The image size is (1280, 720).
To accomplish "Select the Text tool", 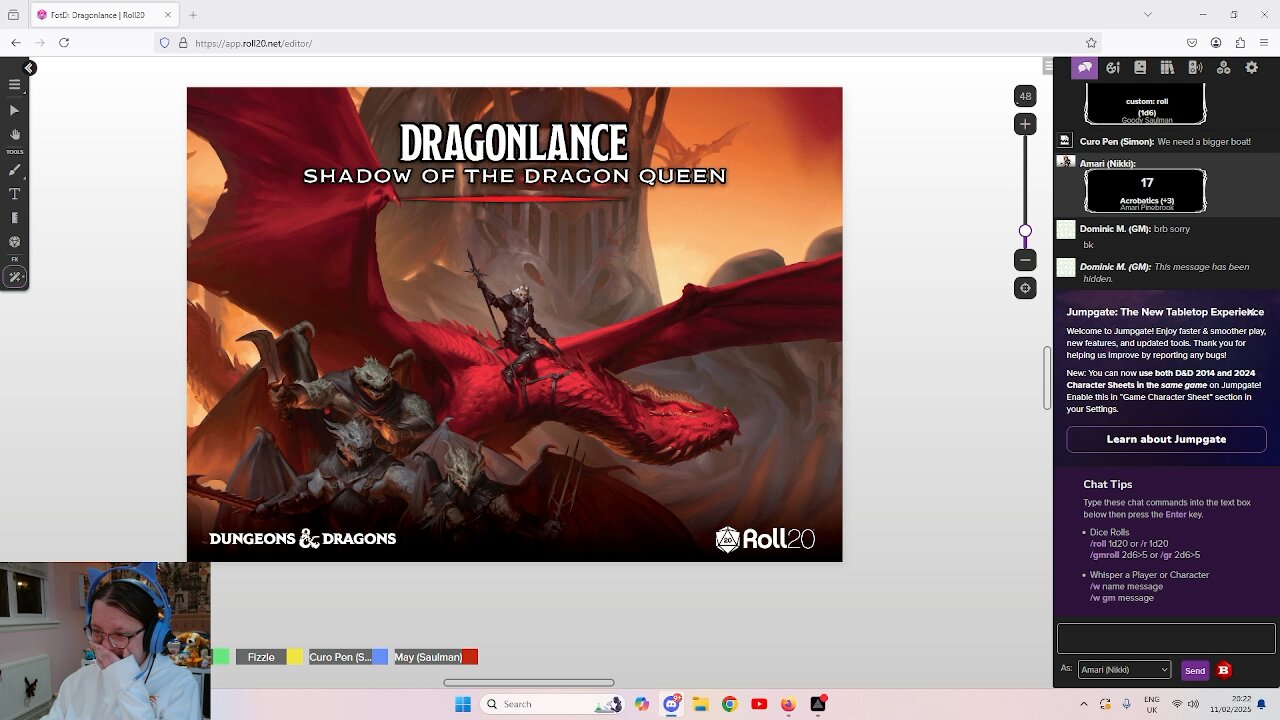I will pyautogui.click(x=15, y=194).
